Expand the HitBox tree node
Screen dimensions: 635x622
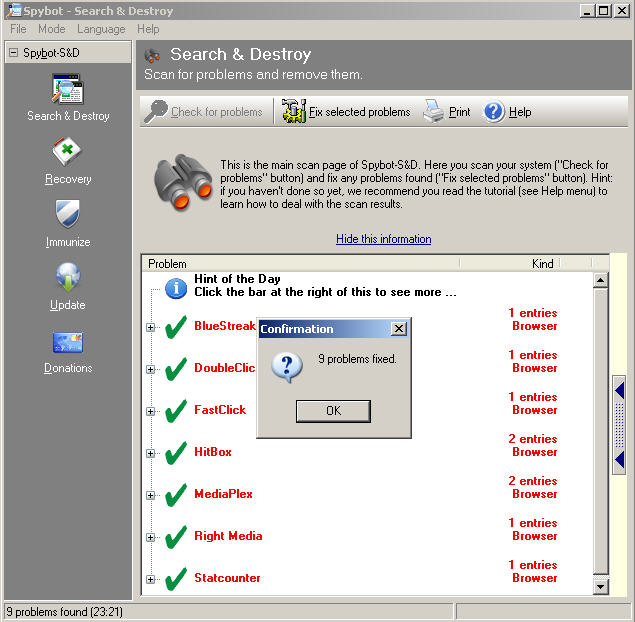[x=151, y=453]
